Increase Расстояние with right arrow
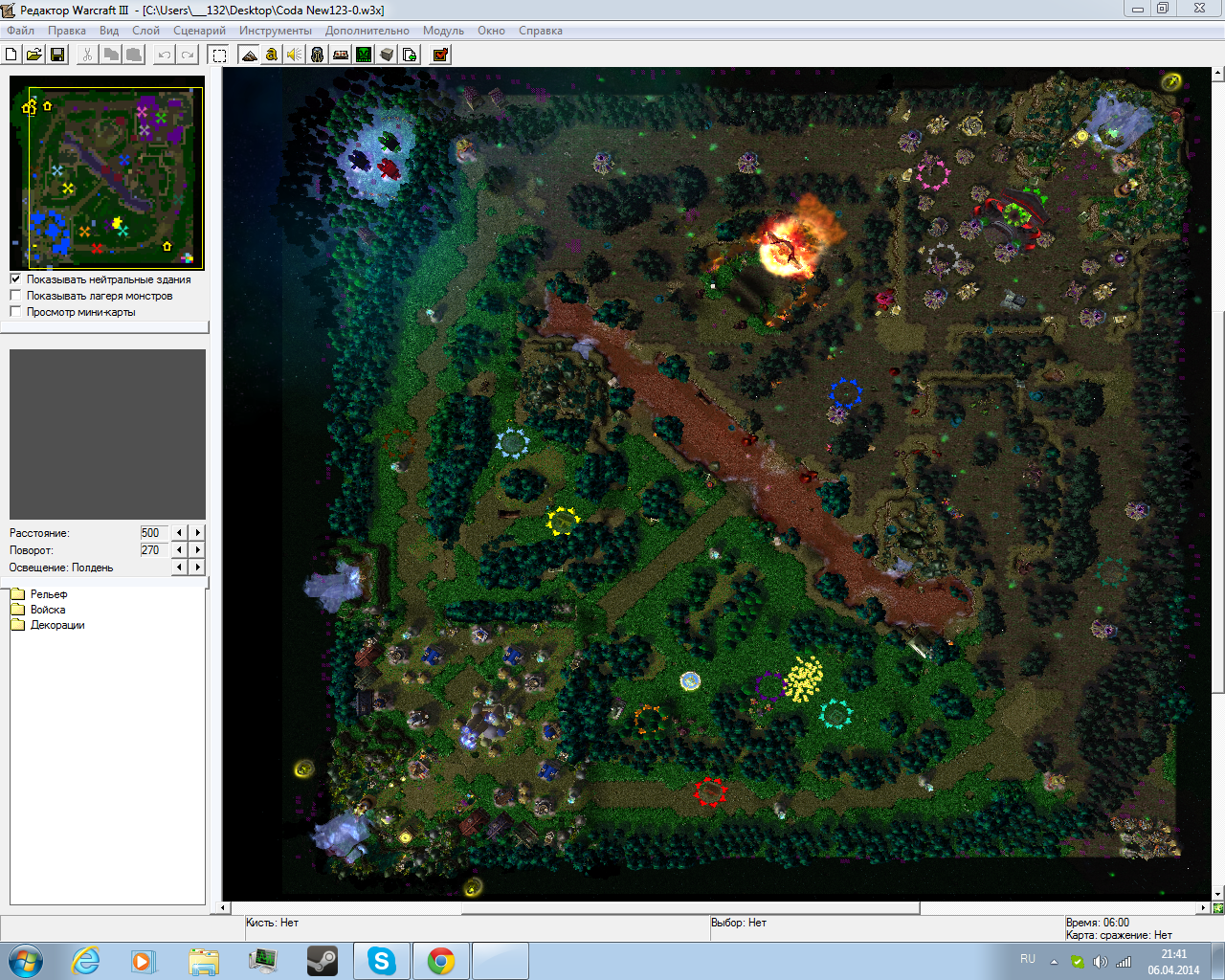Viewport: 1225px width, 980px height. 197,533
